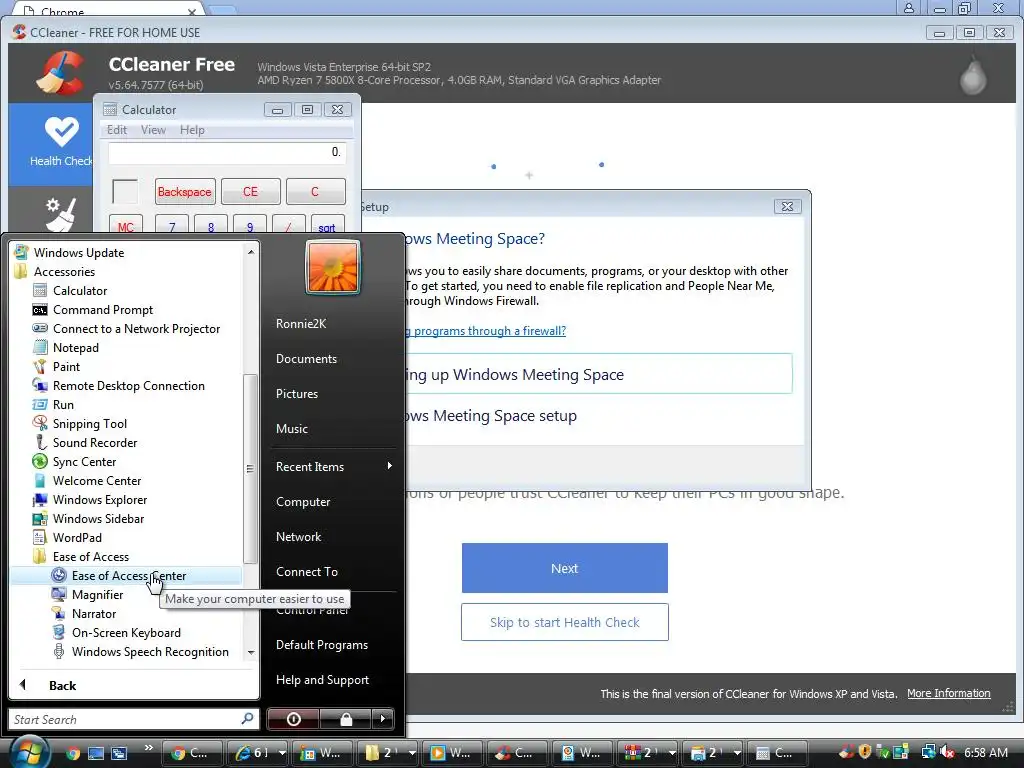Collapse the Accessories folder

[64, 272]
